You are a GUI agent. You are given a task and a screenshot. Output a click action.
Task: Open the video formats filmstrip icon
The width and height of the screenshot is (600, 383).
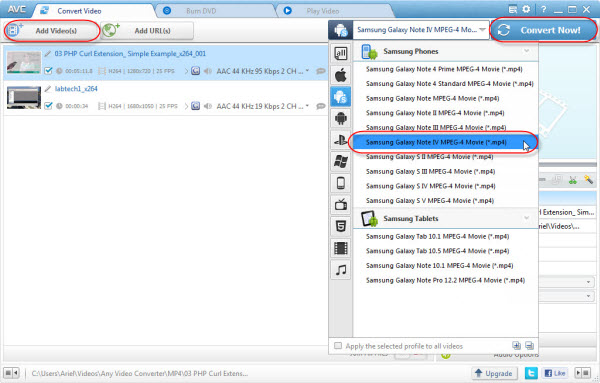(341, 248)
